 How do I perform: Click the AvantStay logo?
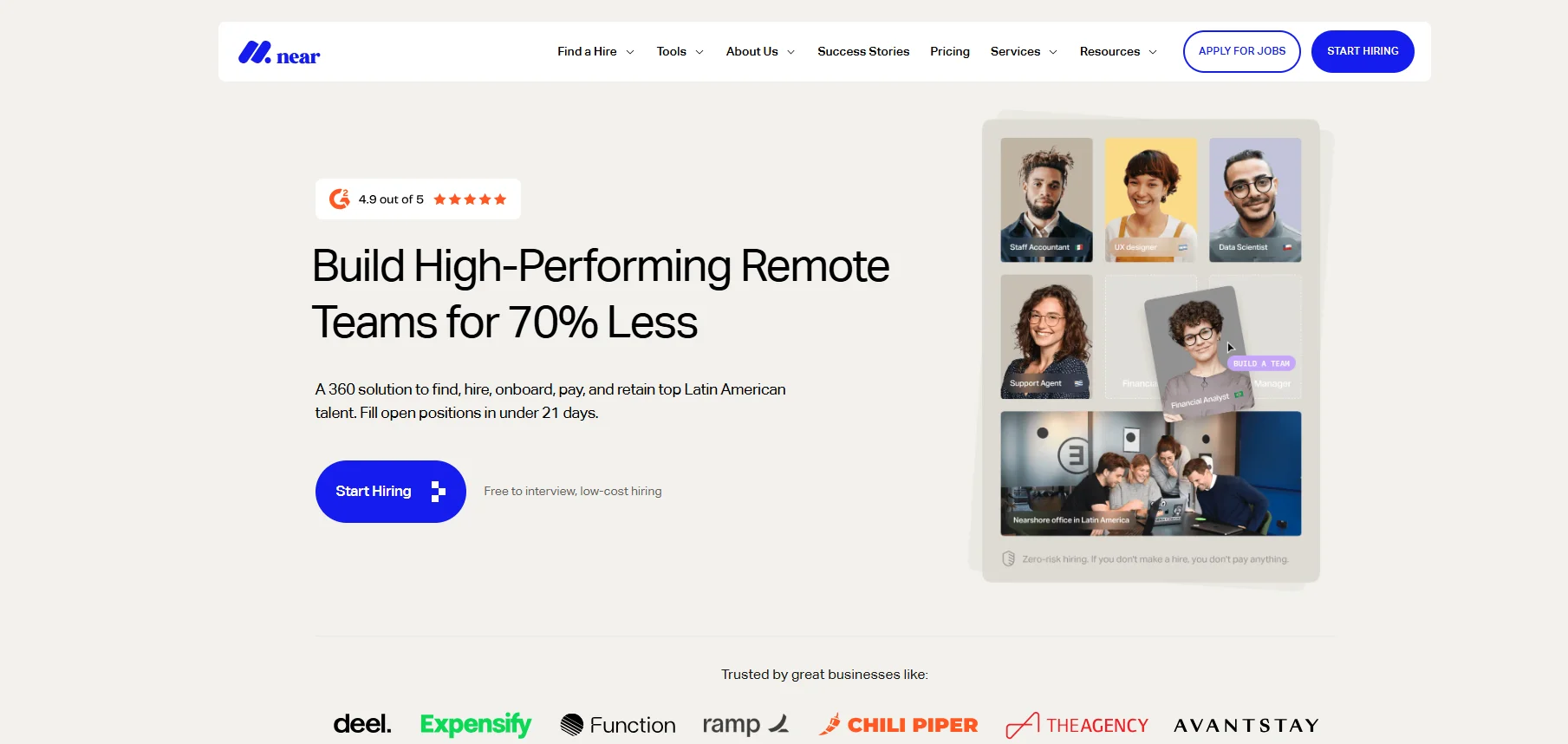pyautogui.click(x=1246, y=726)
